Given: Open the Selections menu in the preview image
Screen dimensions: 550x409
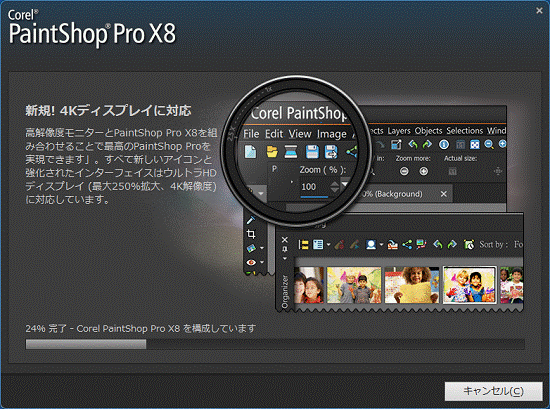Looking at the screenshot, I should 465,131.
